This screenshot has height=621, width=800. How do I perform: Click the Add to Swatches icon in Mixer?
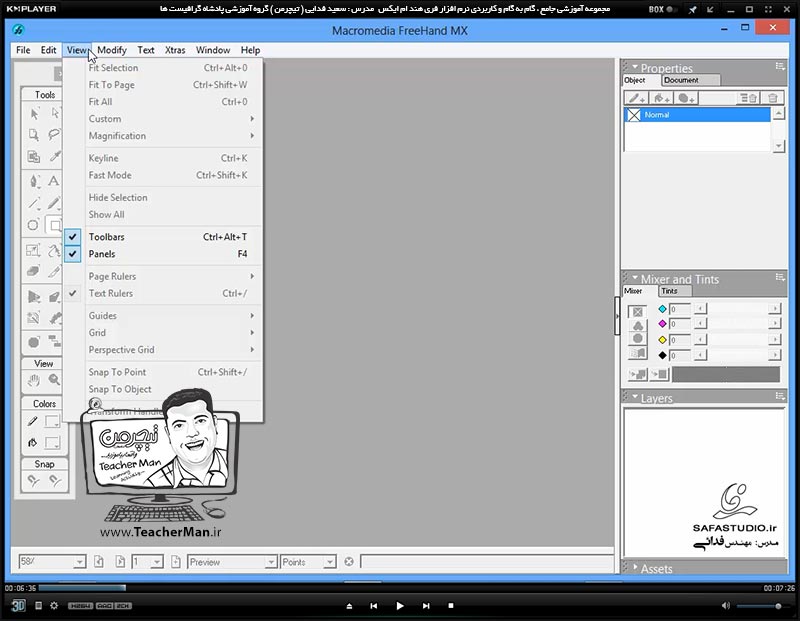[638, 375]
